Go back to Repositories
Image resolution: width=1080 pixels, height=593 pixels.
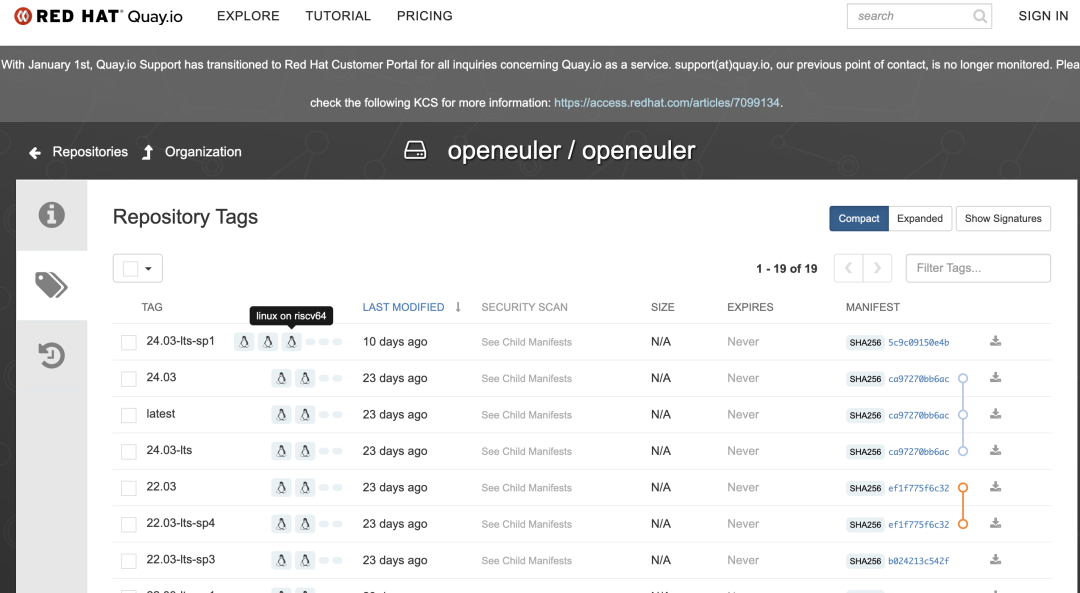click(x=90, y=152)
